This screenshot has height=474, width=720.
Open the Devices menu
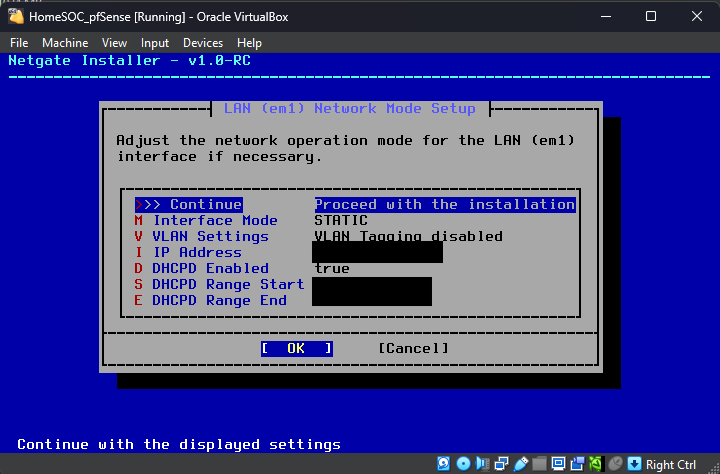click(x=203, y=43)
